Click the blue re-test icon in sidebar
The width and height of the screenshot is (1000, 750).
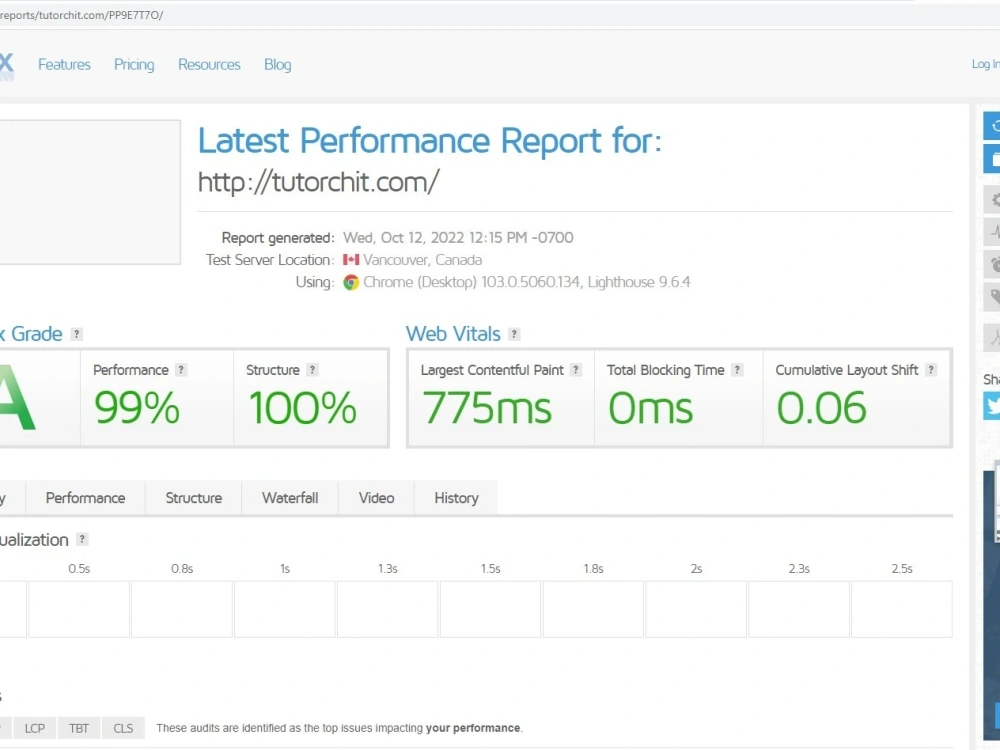[x=992, y=126]
